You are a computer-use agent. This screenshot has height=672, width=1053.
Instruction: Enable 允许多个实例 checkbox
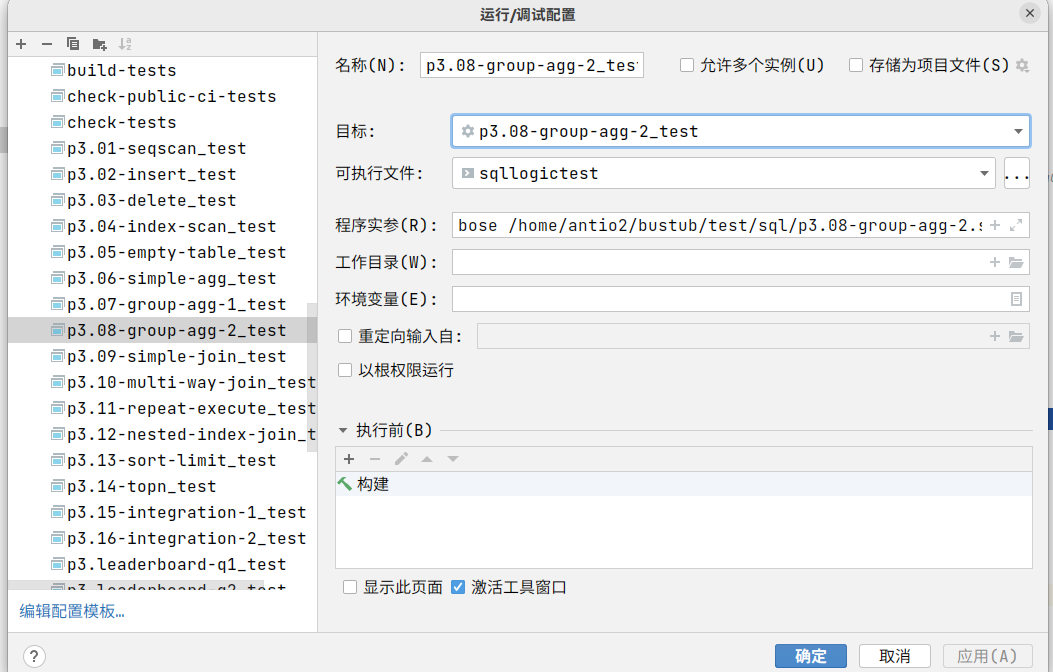(x=687, y=65)
